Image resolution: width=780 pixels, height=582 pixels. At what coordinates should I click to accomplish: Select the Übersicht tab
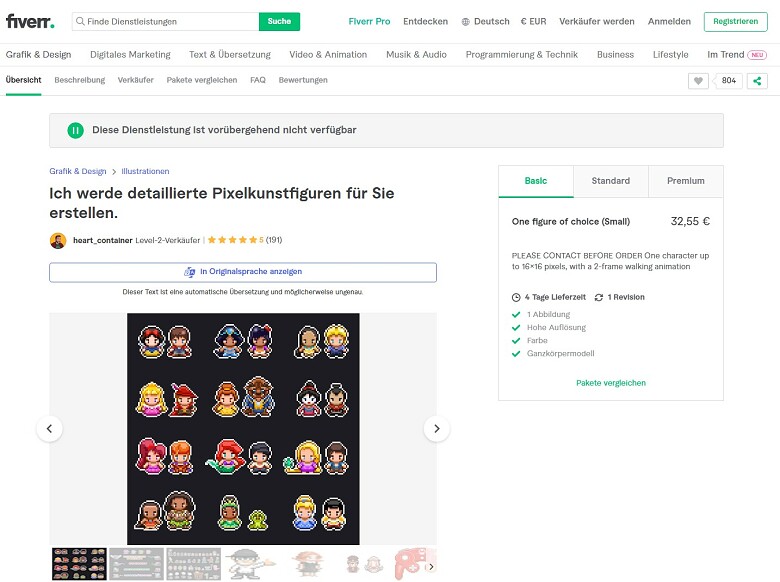tap(23, 80)
